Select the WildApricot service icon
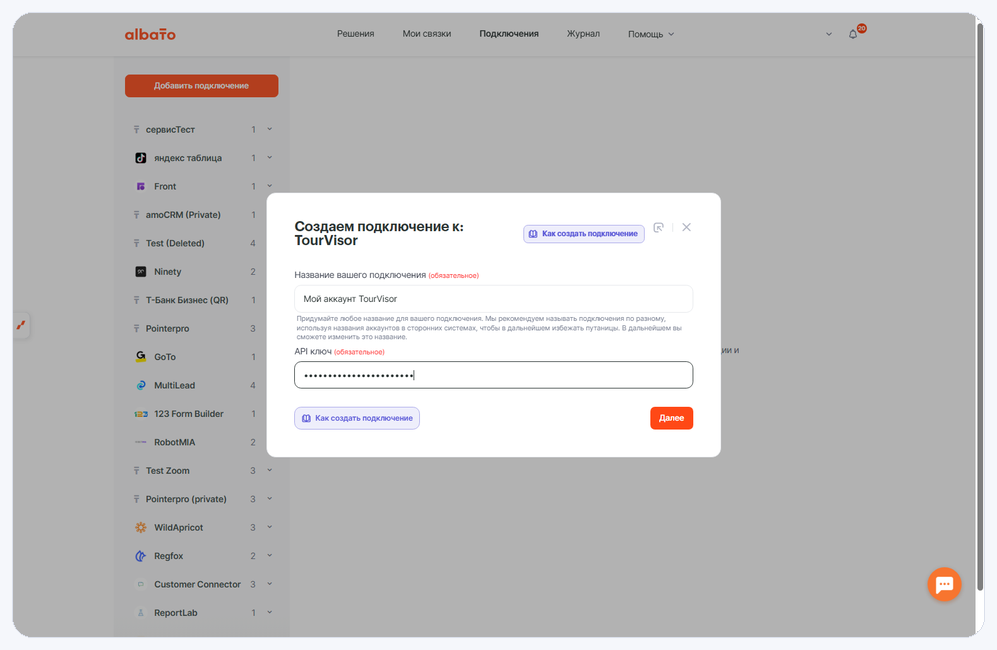This screenshot has width=997, height=650. pos(141,527)
